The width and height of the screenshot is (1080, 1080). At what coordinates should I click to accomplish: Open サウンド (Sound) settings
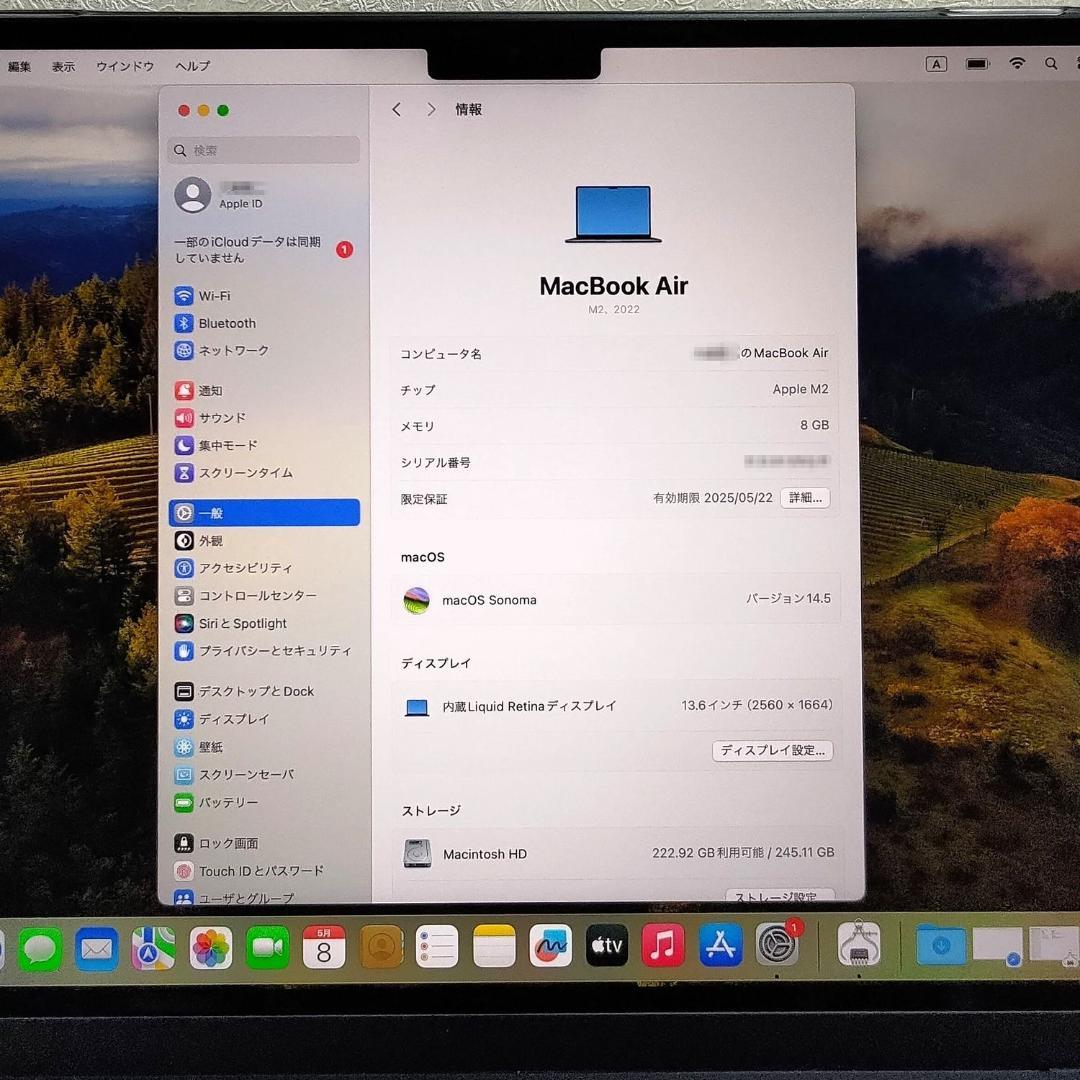[220, 418]
